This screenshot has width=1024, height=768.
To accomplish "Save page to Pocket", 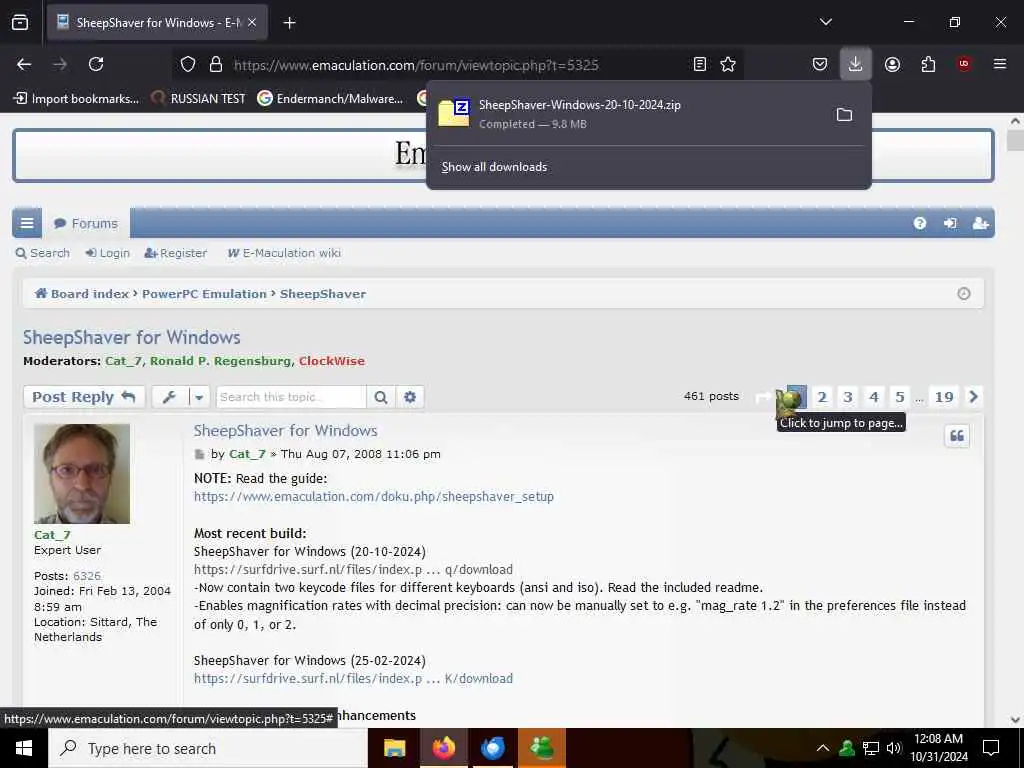I will (x=820, y=64).
